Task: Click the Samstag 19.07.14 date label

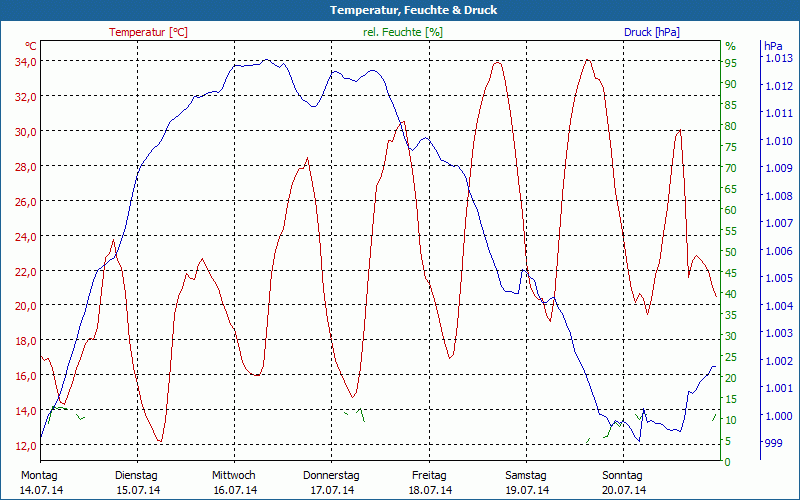Action: [x=526, y=482]
